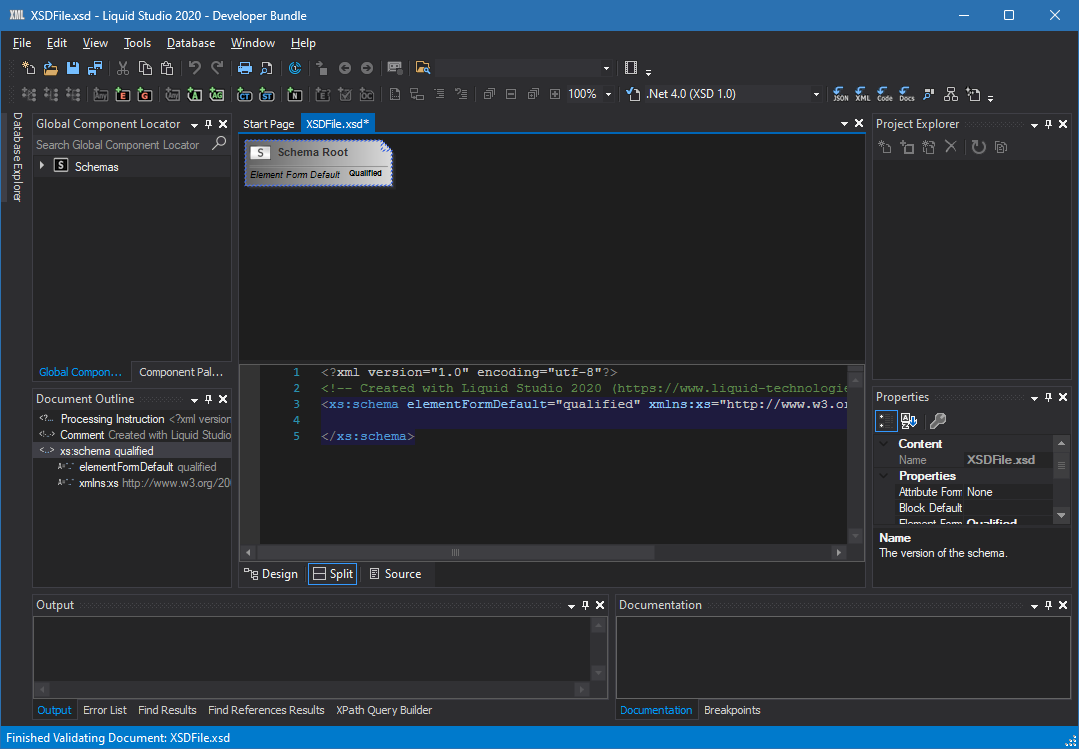The image size is (1079, 749).
Task: Switch to Source view
Action: (396, 574)
